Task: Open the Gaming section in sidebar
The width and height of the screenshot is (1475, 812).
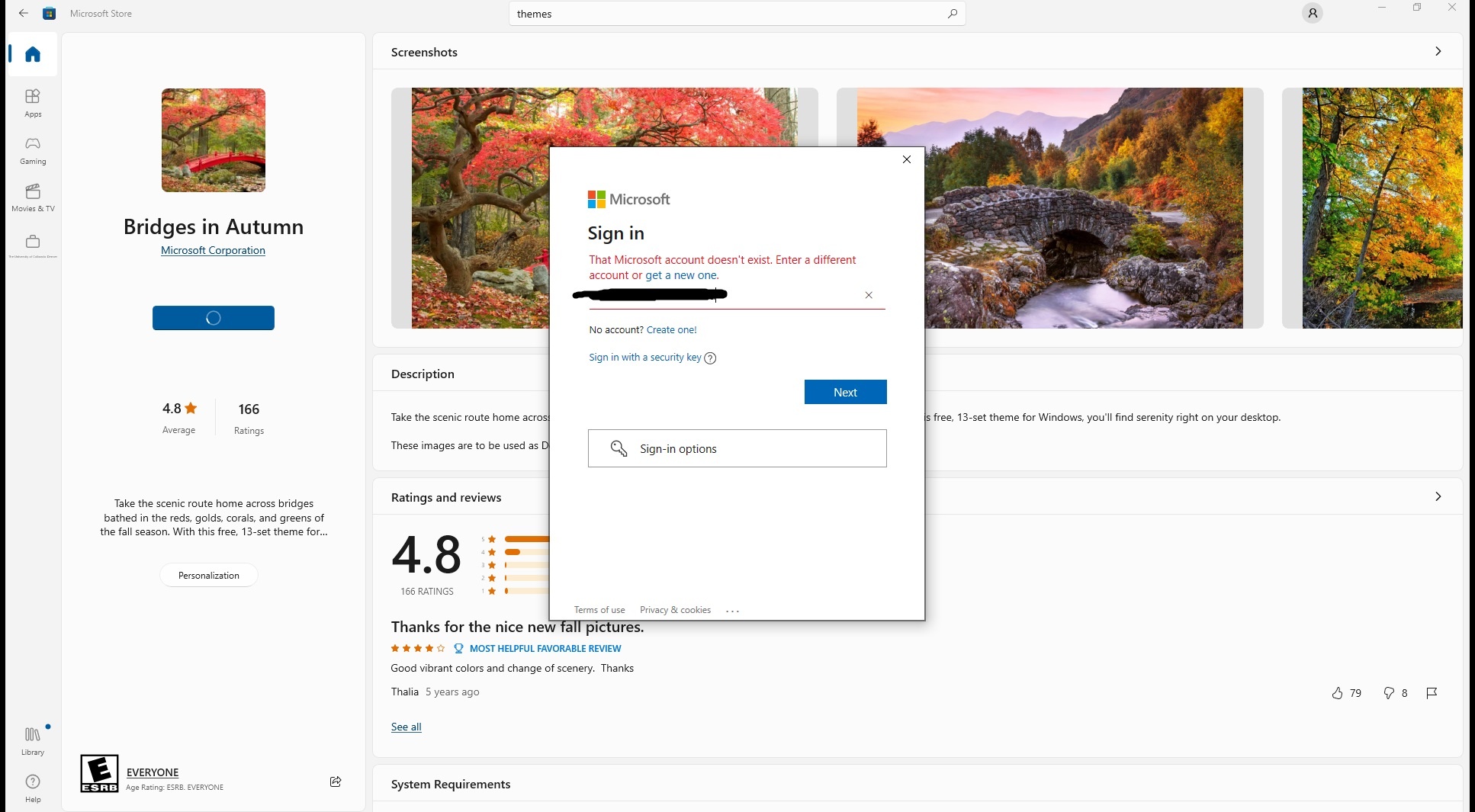Action: pyautogui.click(x=33, y=150)
